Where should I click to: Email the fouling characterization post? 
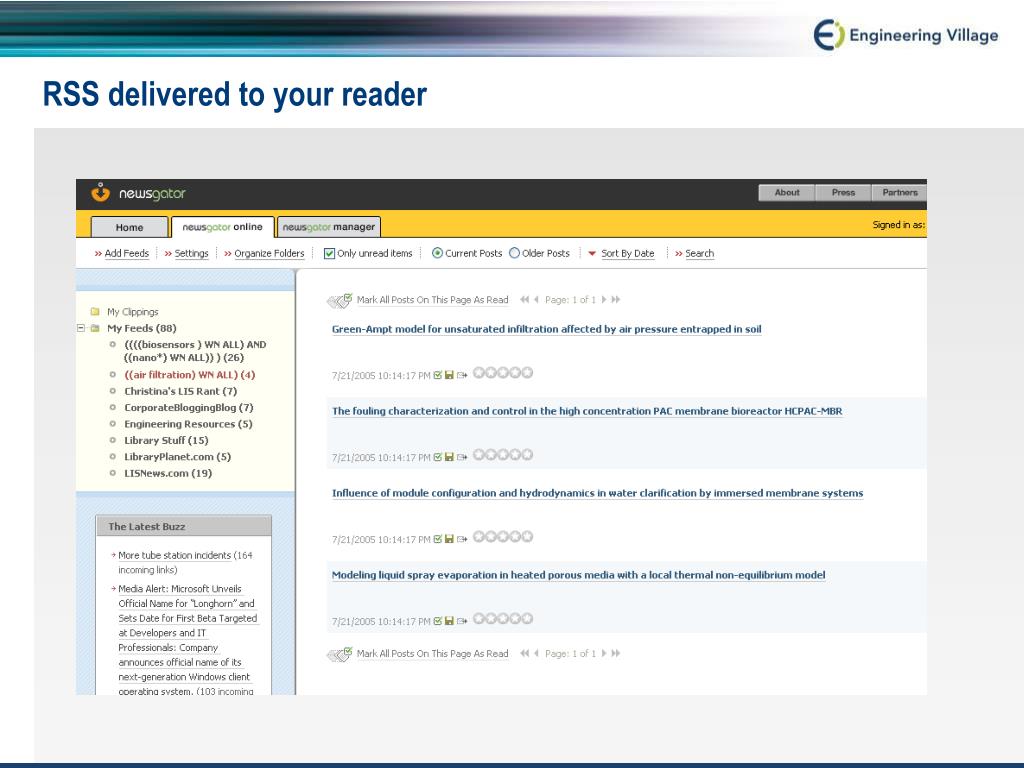tap(462, 457)
